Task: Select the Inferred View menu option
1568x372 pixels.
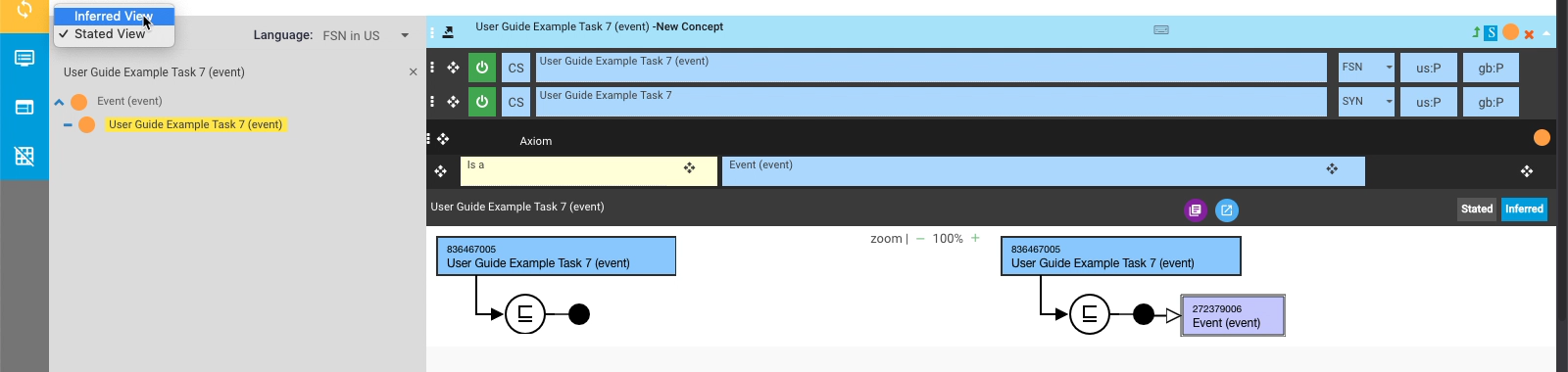Action: (114, 16)
